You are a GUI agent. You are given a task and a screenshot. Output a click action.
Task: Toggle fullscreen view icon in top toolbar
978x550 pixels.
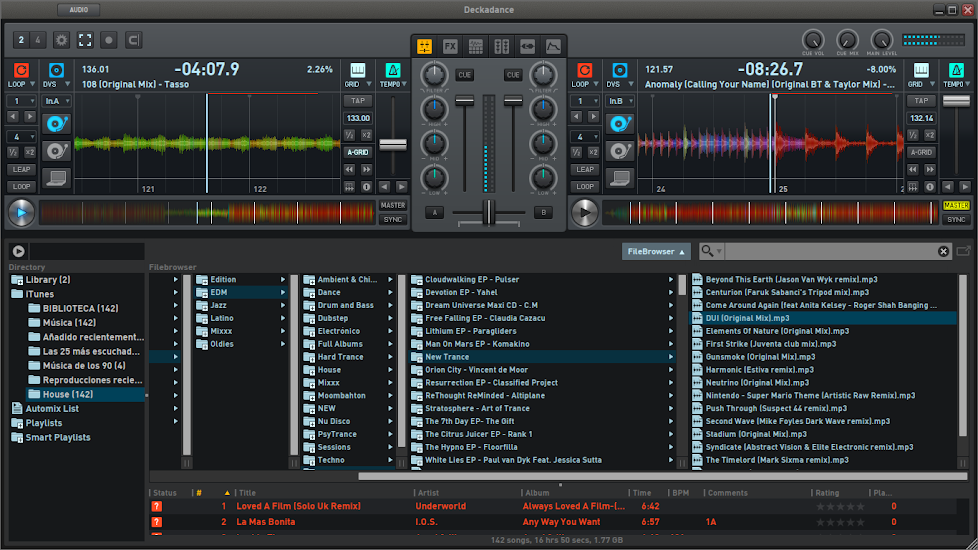tap(85, 41)
